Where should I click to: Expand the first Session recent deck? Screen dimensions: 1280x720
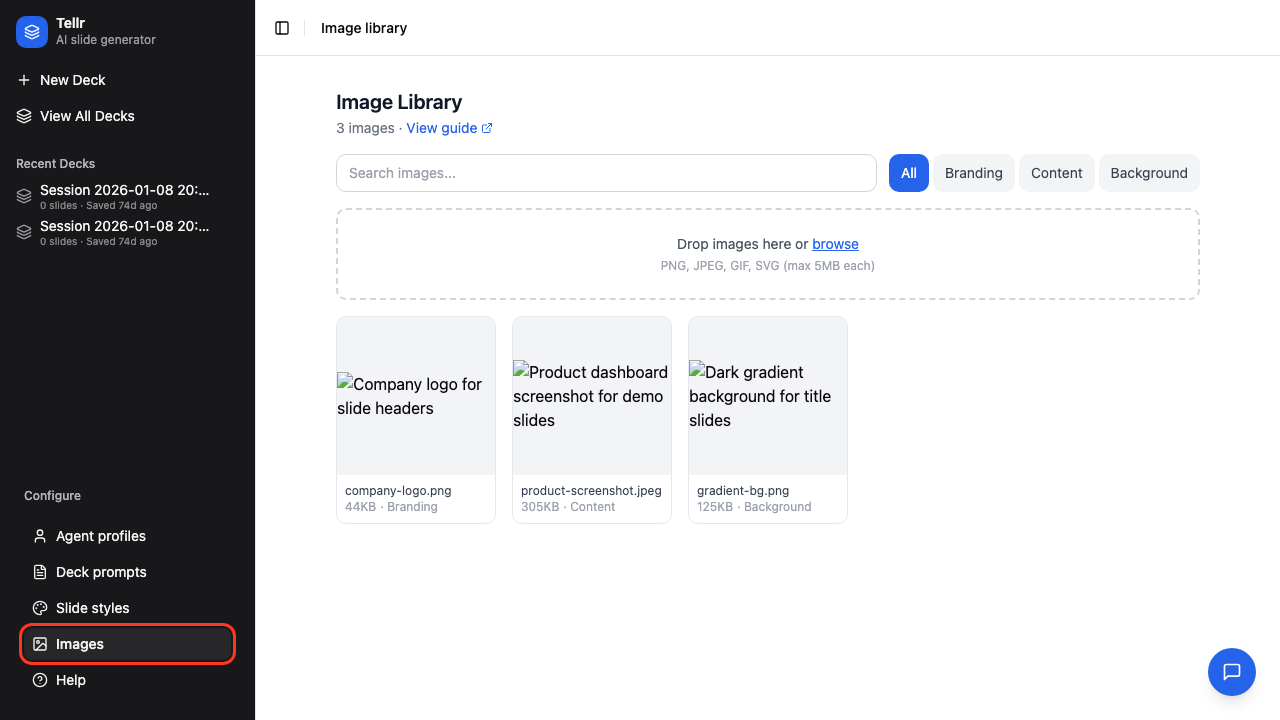[124, 196]
